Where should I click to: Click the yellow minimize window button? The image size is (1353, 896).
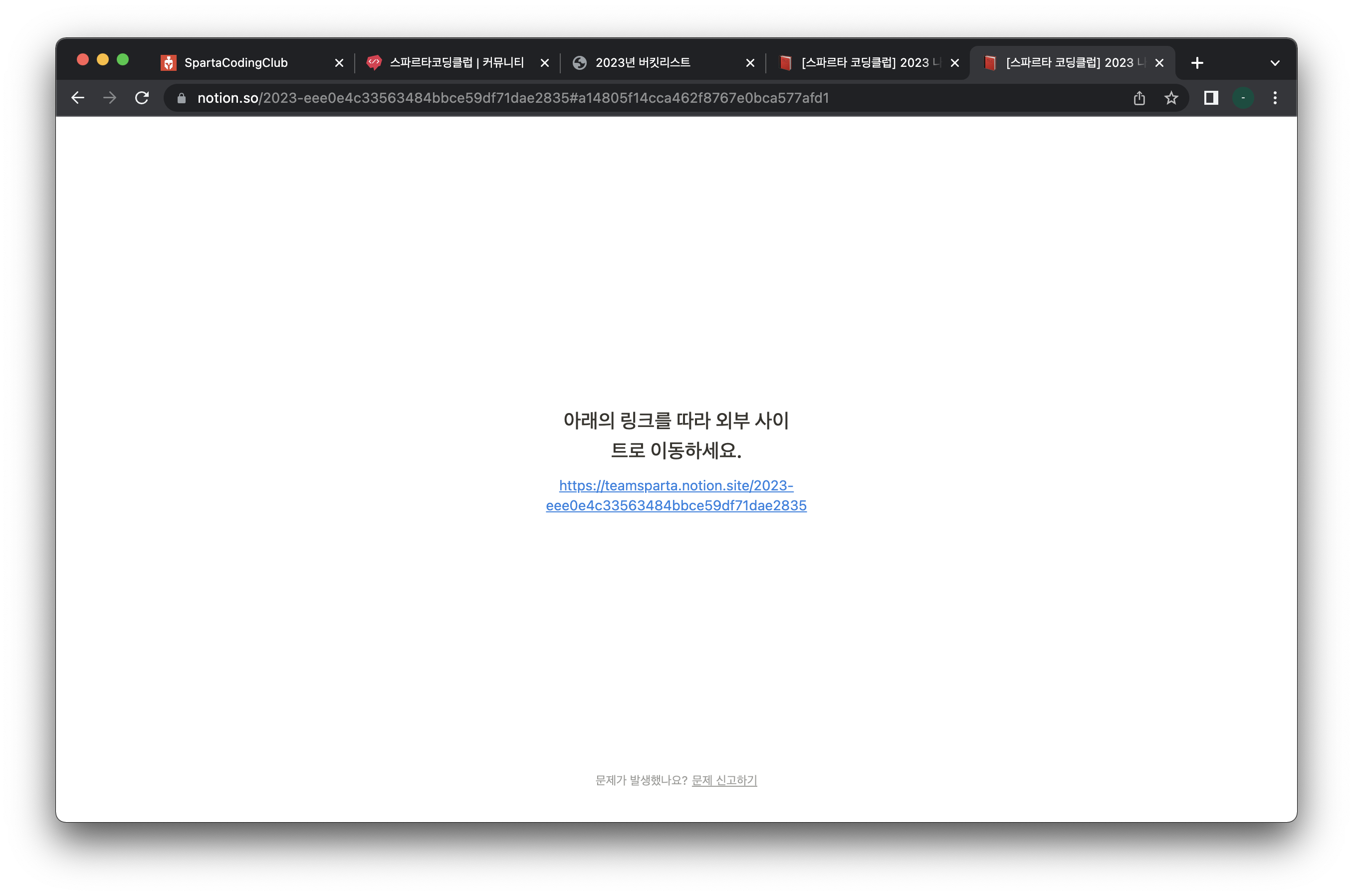click(x=103, y=59)
